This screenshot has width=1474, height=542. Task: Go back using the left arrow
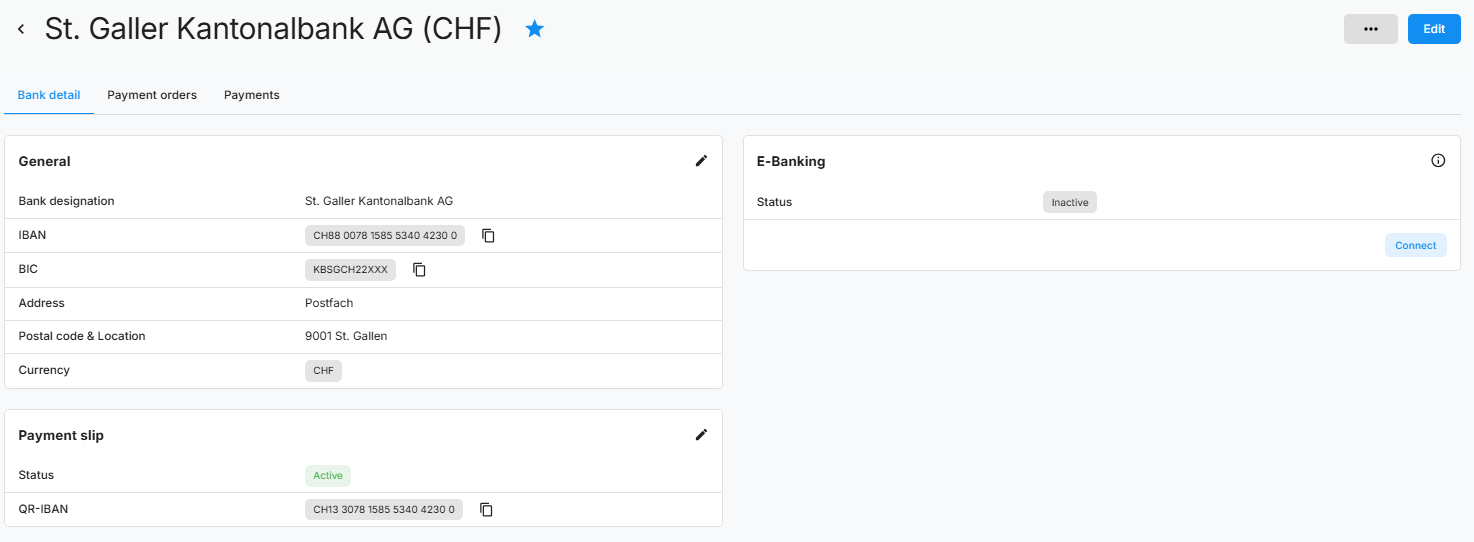[21, 30]
